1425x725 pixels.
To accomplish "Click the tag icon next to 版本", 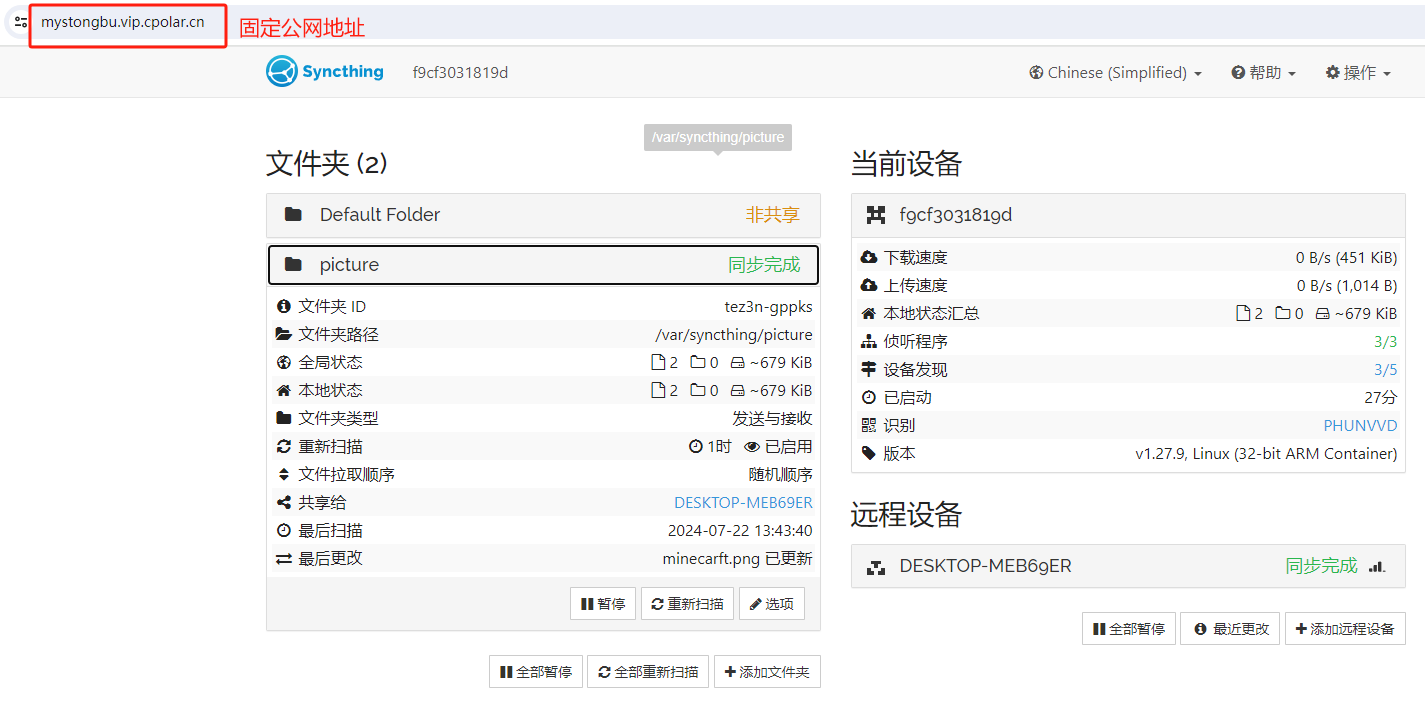I will [869, 453].
